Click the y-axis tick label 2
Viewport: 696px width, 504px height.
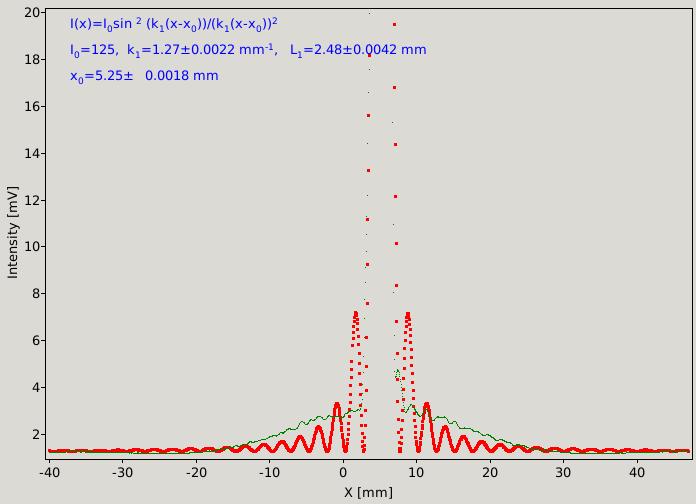36,434
